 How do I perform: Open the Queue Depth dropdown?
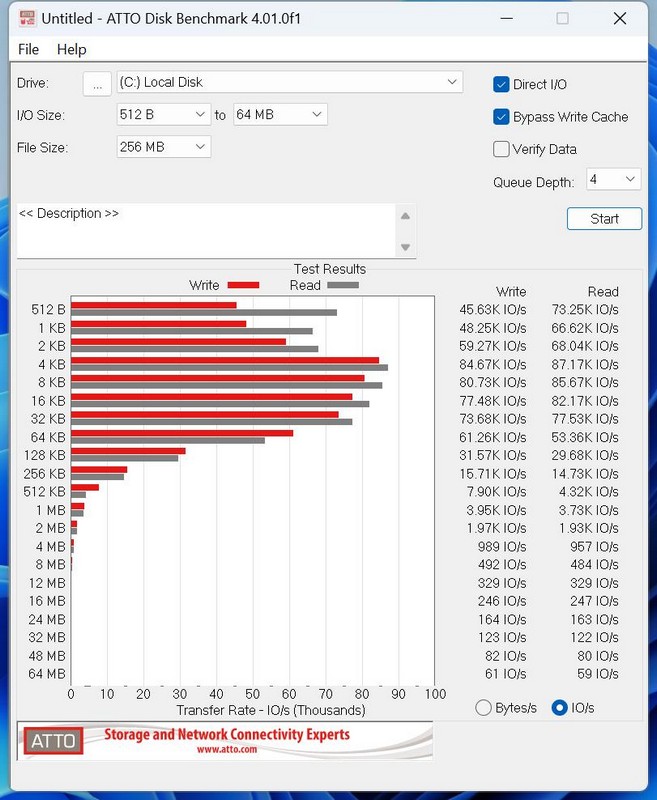[630, 180]
